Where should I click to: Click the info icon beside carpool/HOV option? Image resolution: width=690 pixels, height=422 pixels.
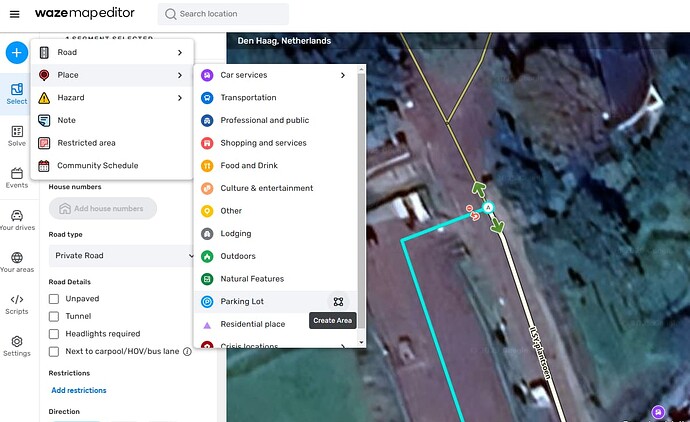pos(187,352)
